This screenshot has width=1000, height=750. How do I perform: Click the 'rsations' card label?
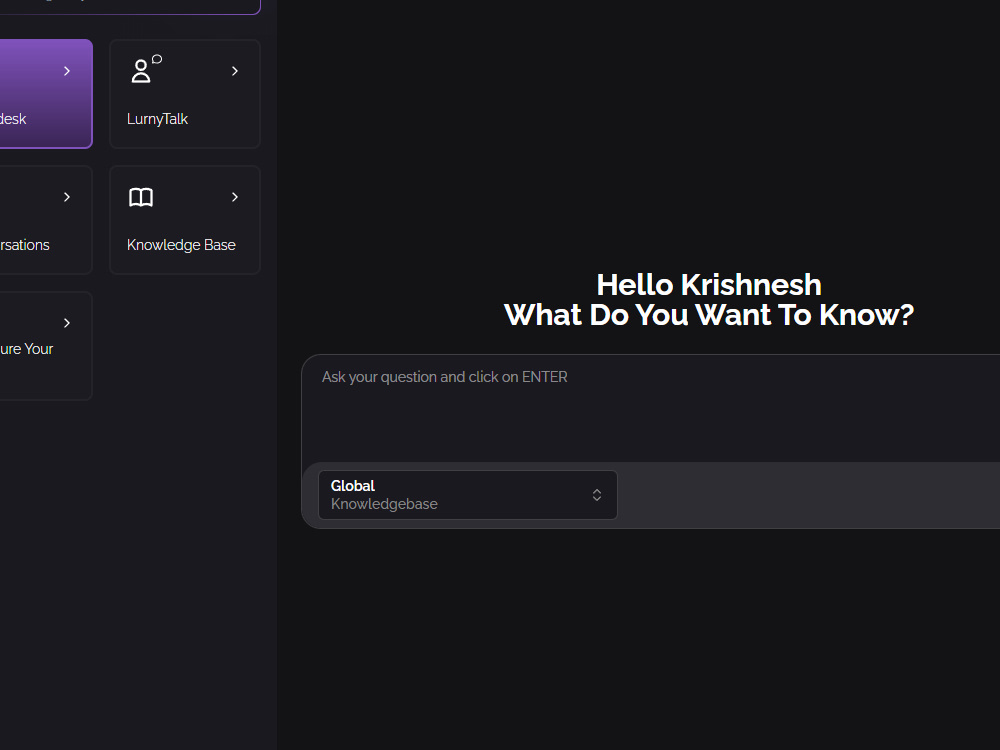pos(24,246)
